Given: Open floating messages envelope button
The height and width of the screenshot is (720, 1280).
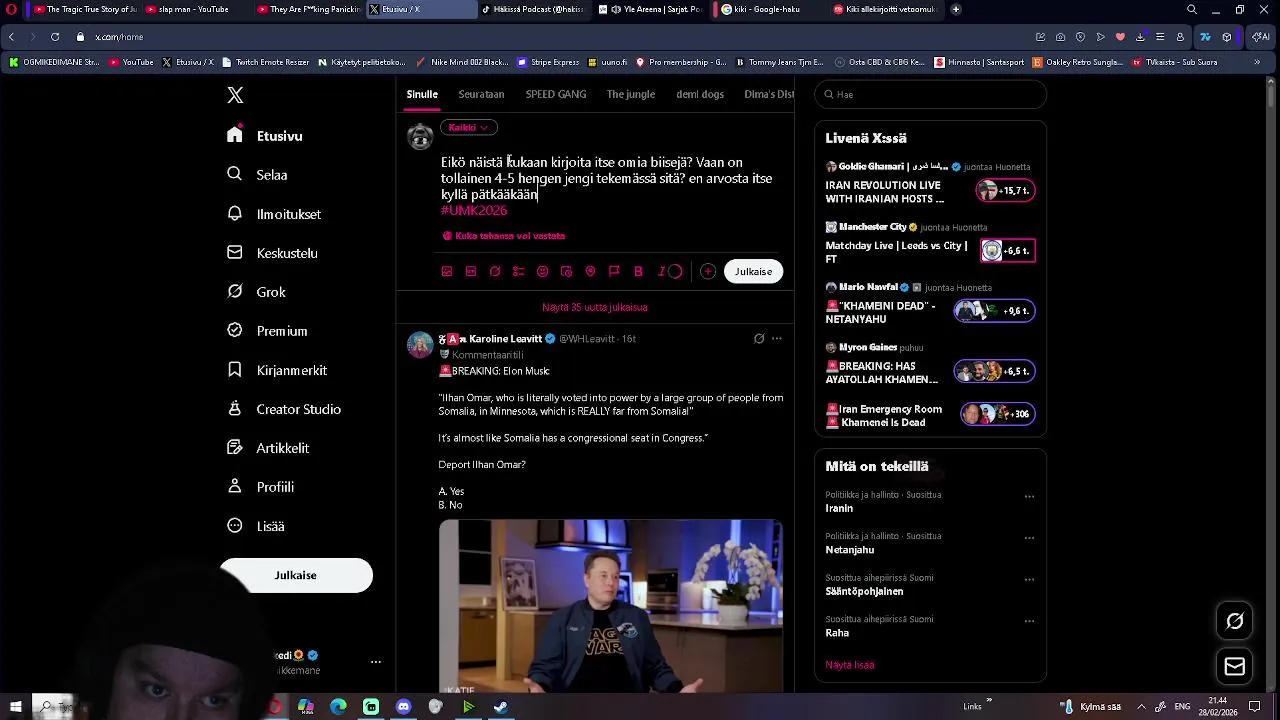Looking at the screenshot, I should pyautogui.click(x=1235, y=667).
